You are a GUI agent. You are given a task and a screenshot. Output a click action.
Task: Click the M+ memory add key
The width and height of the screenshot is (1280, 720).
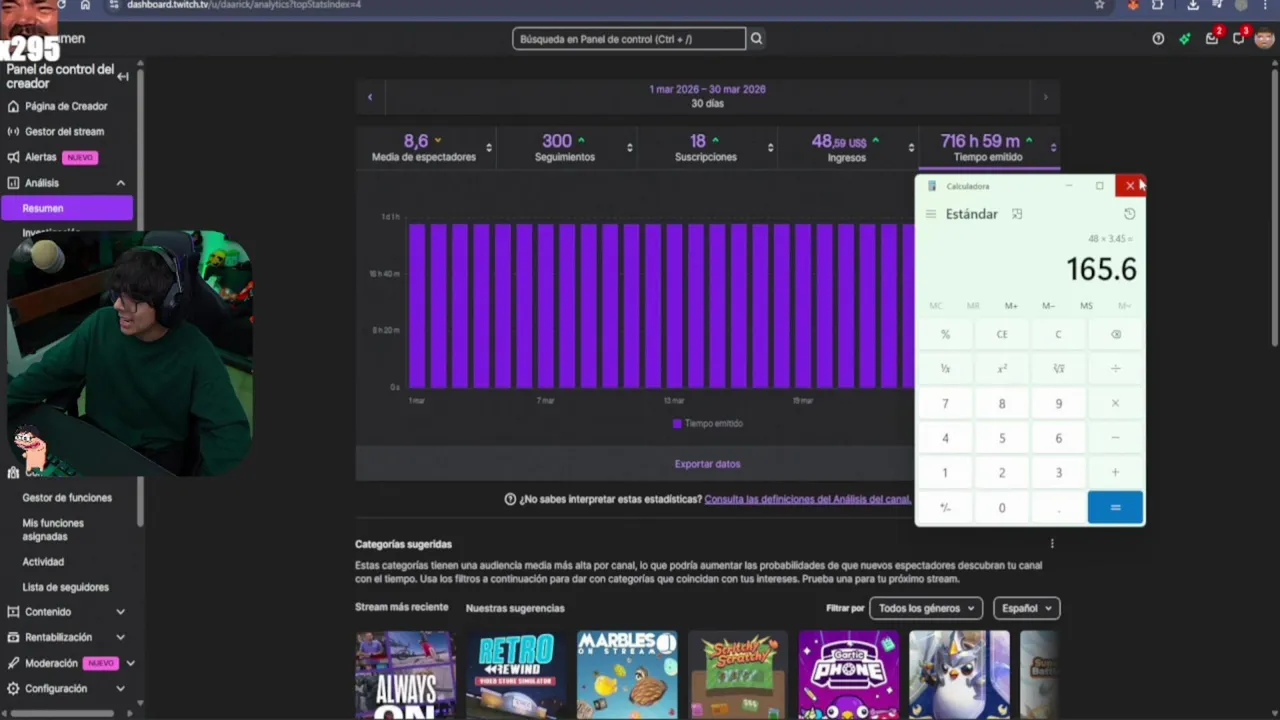pos(1011,306)
